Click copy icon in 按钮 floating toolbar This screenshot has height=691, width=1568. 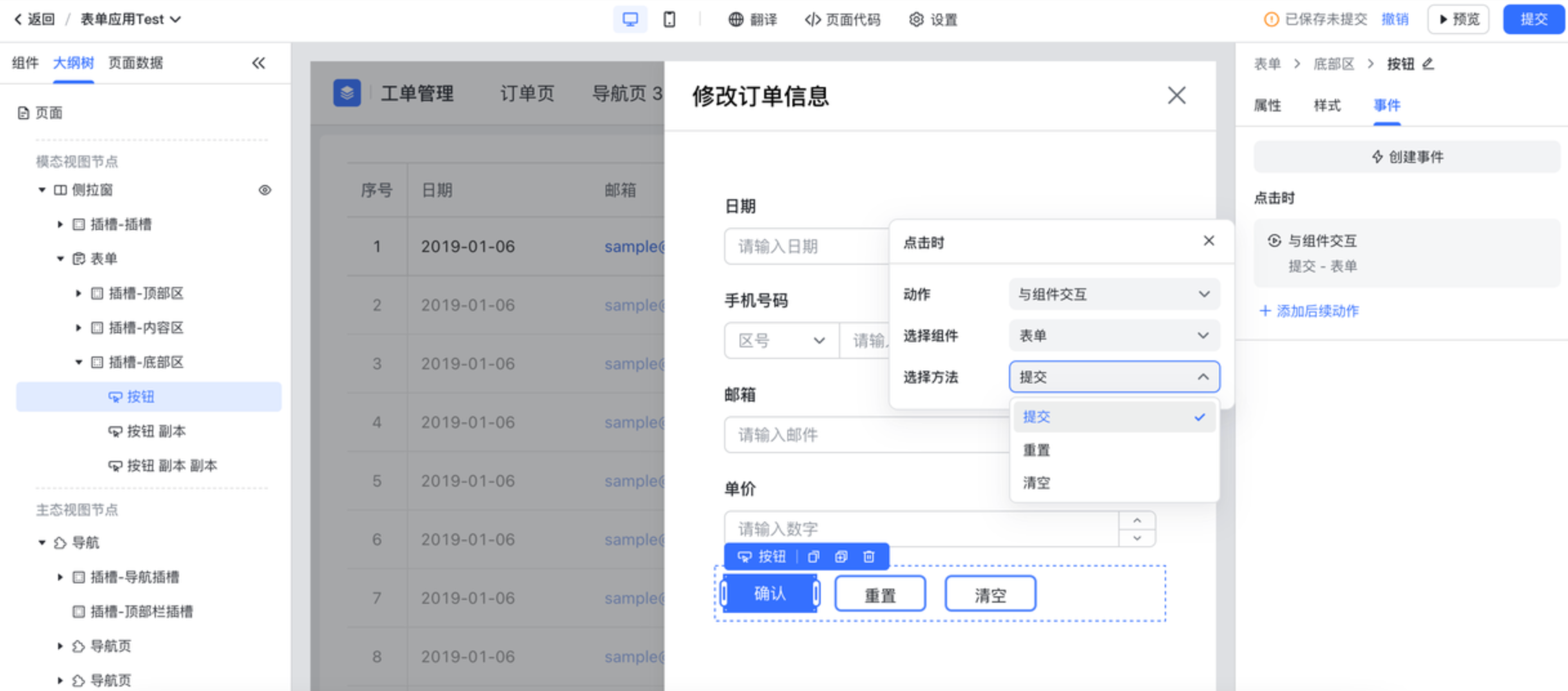(814, 557)
